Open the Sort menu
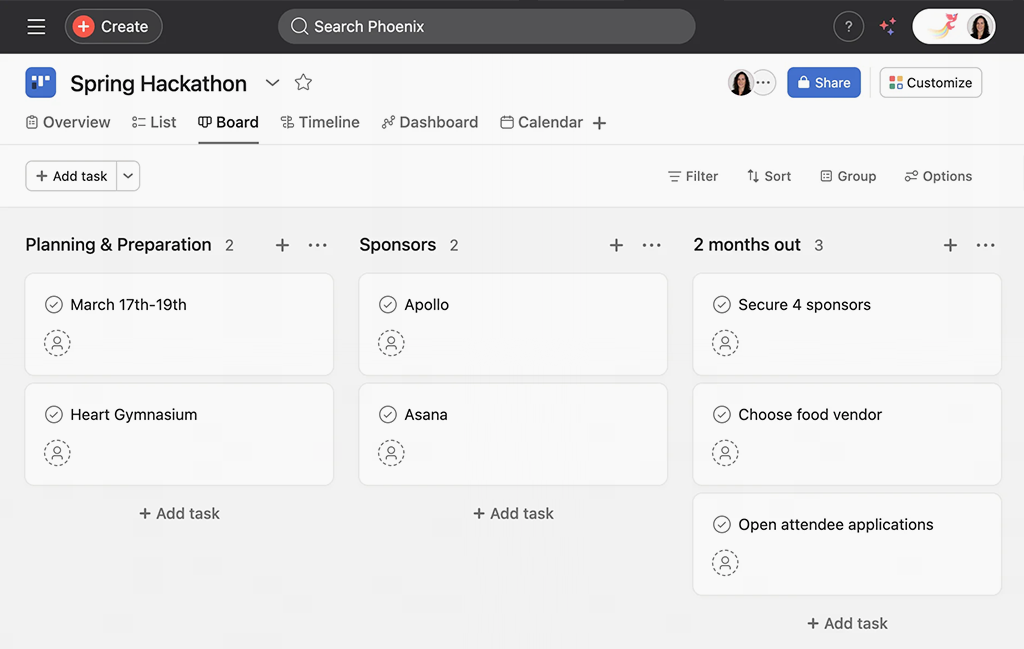The height and width of the screenshot is (649, 1024). (769, 176)
